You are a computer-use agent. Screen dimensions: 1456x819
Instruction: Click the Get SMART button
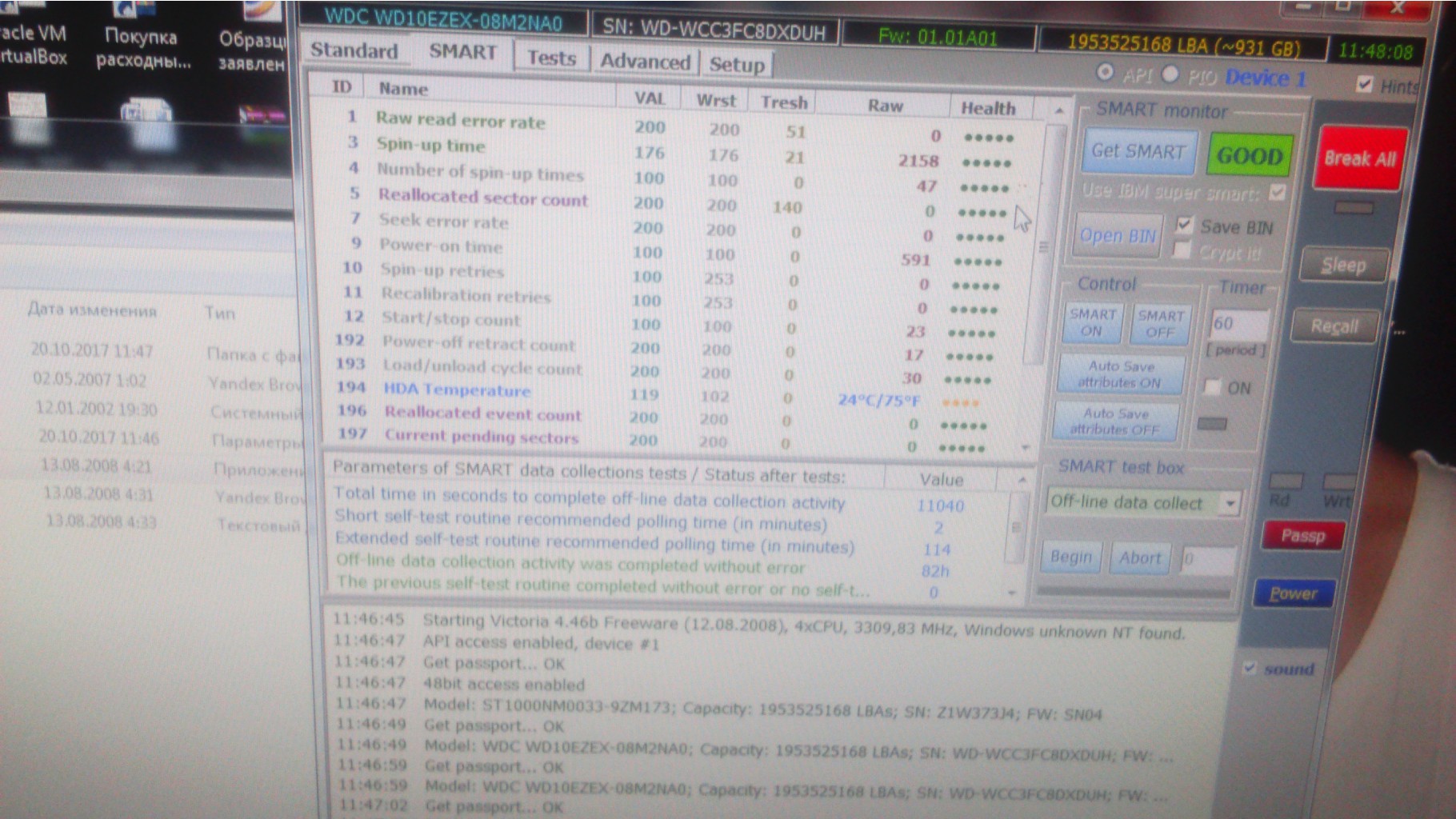tap(1138, 151)
